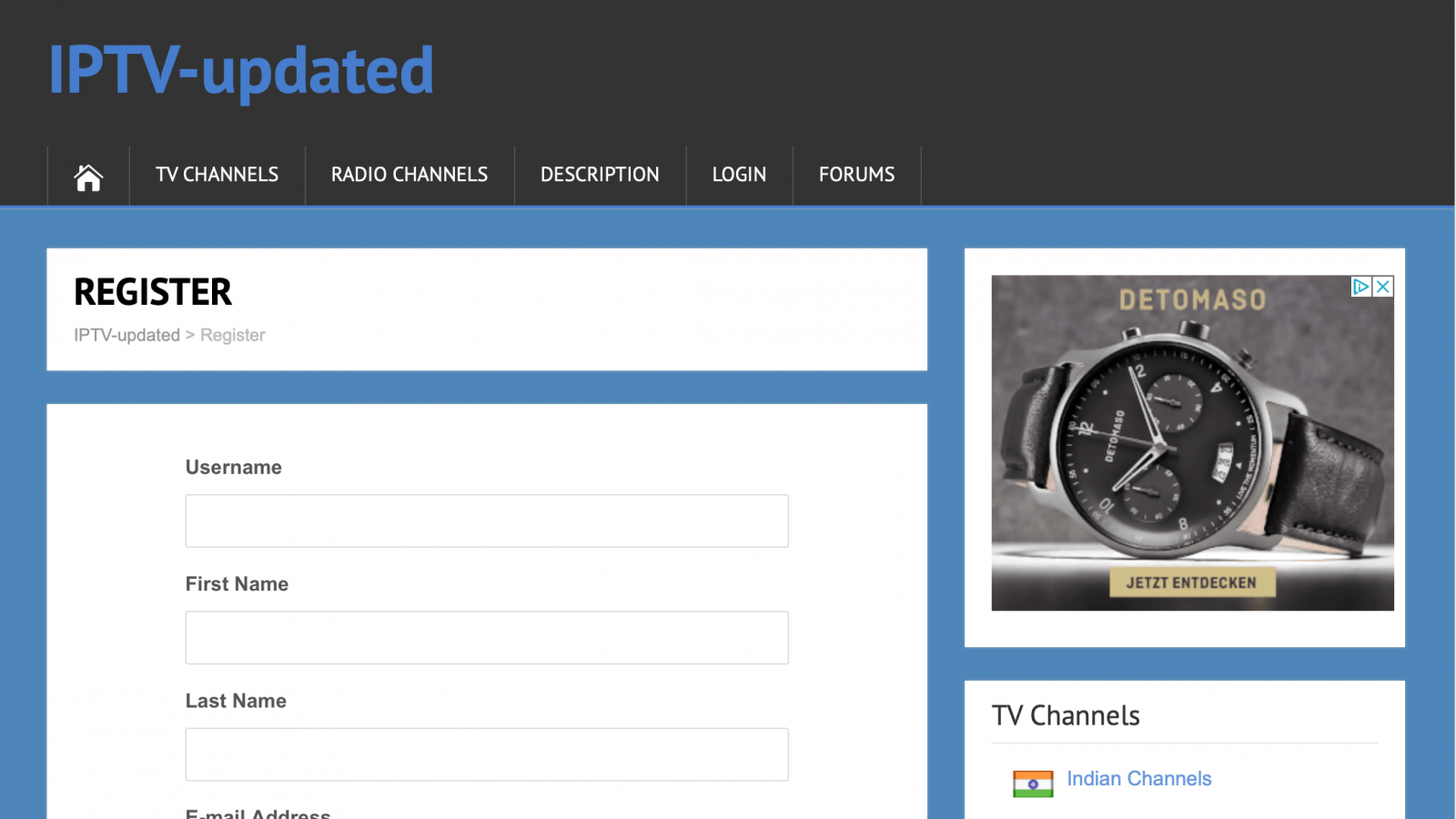The width and height of the screenshot is (1456, 819).
Task: Open the LOGIN page from the navigation
Action: pyautogui.click(x=739, y=175)
